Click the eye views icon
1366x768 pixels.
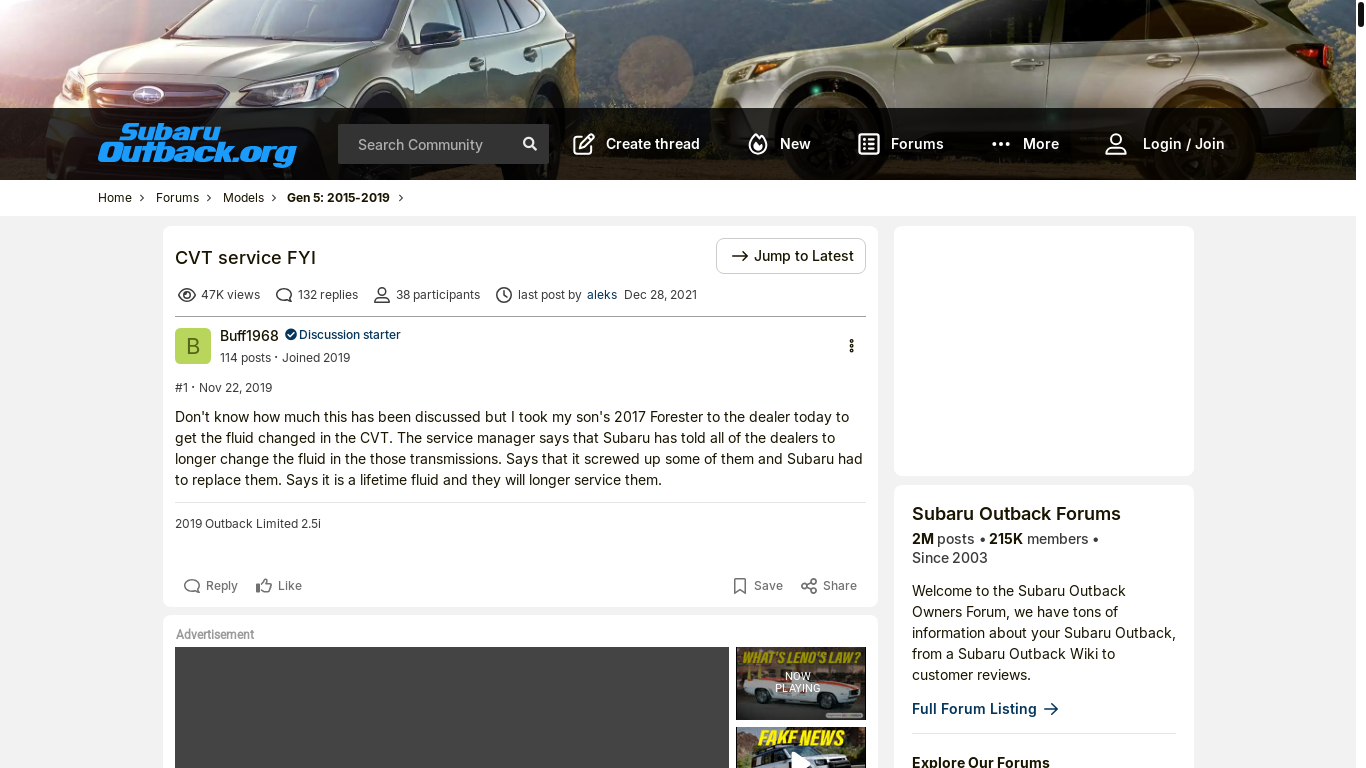click(x=187, y=295)
